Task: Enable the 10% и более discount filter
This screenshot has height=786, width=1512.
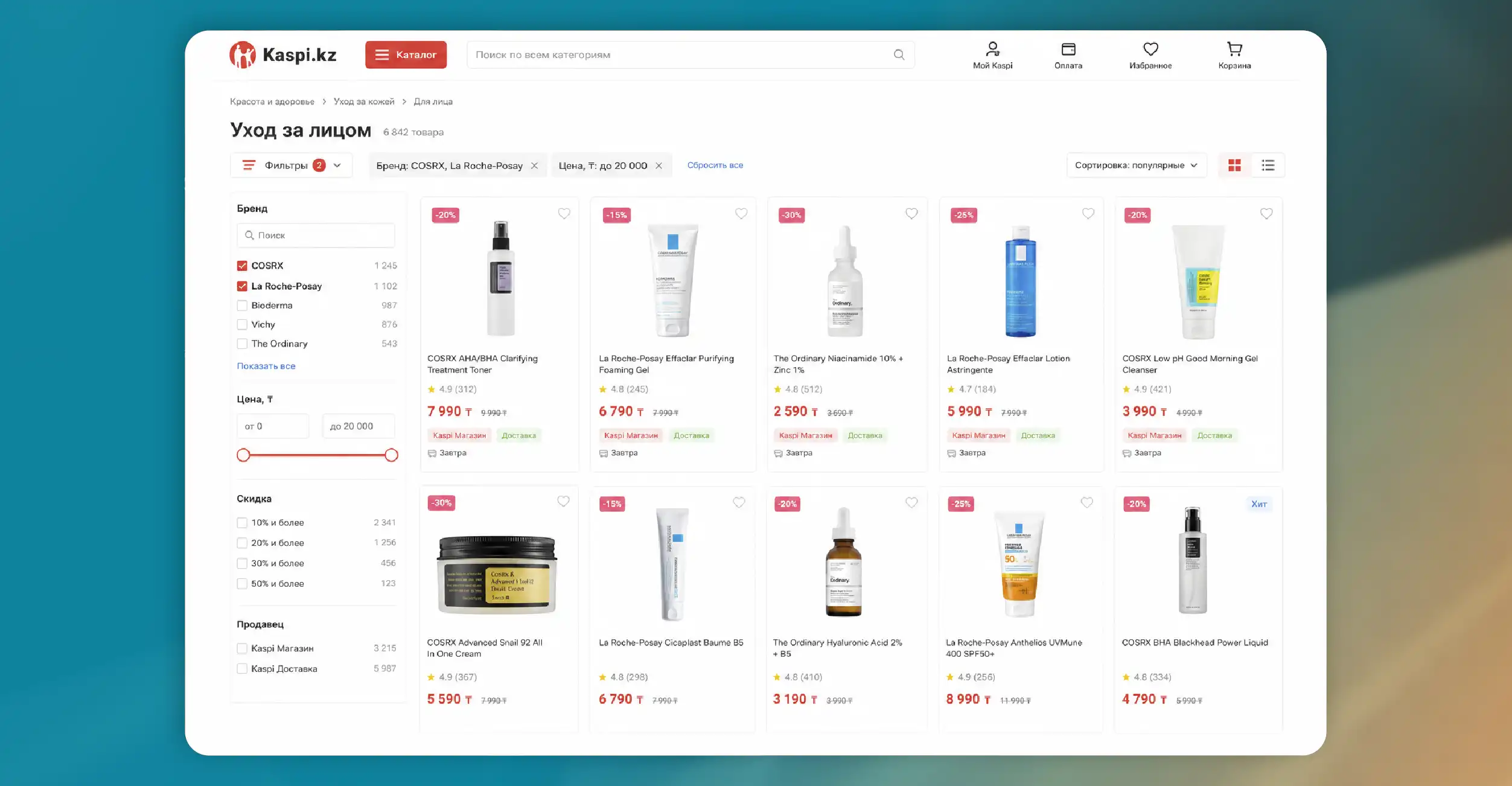Action: (242, 523)
